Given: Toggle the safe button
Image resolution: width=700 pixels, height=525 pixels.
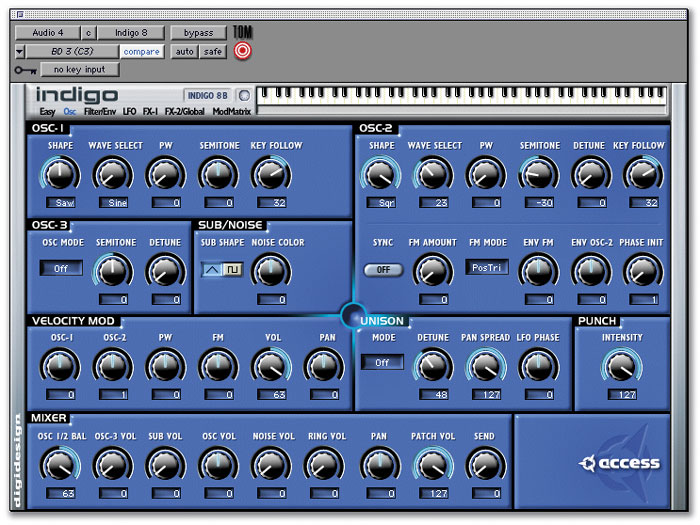Looking at the screenshot, I should [x=213, y=51].
